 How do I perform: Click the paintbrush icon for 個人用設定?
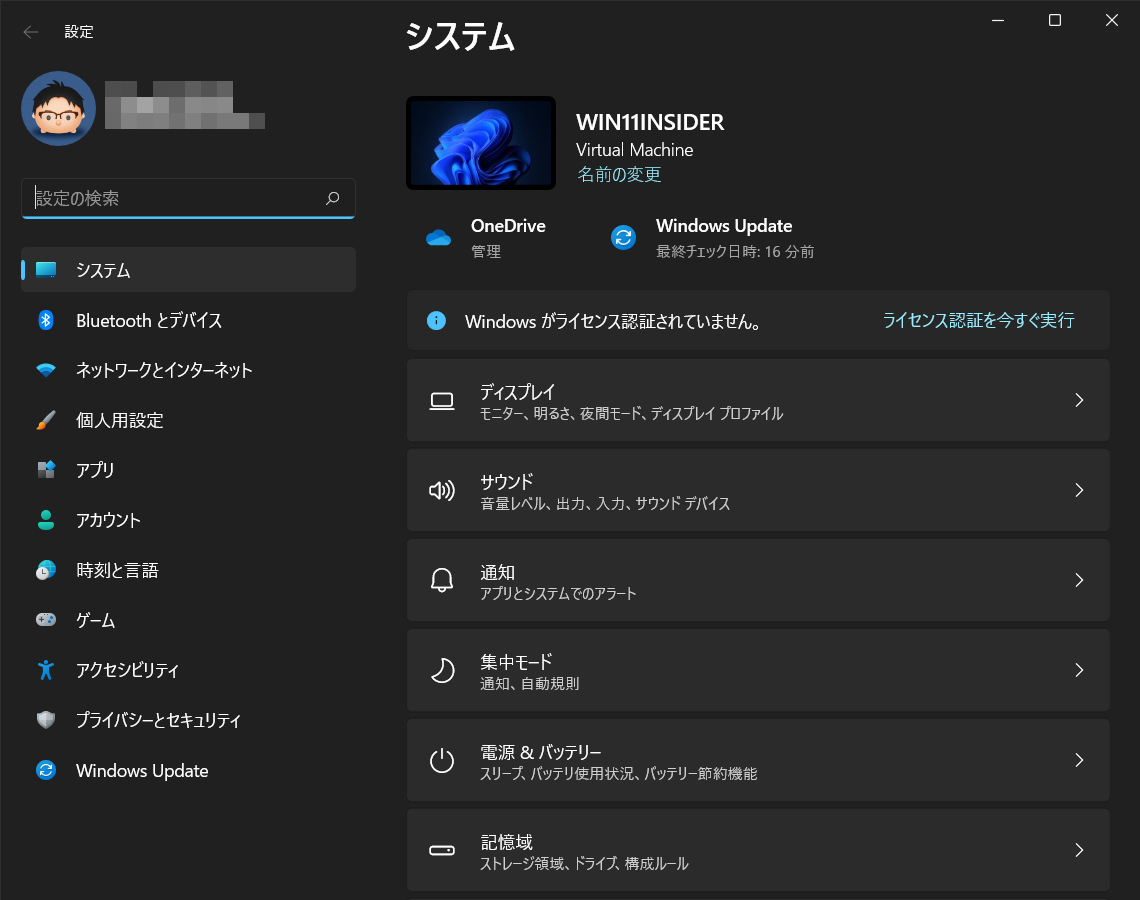click(46, 420)
